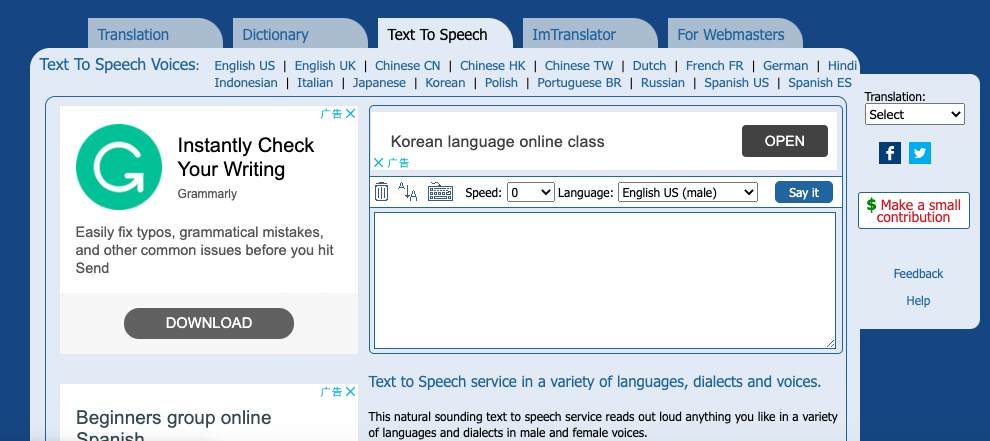Share on Twitter icon

[x=920, y=153]
